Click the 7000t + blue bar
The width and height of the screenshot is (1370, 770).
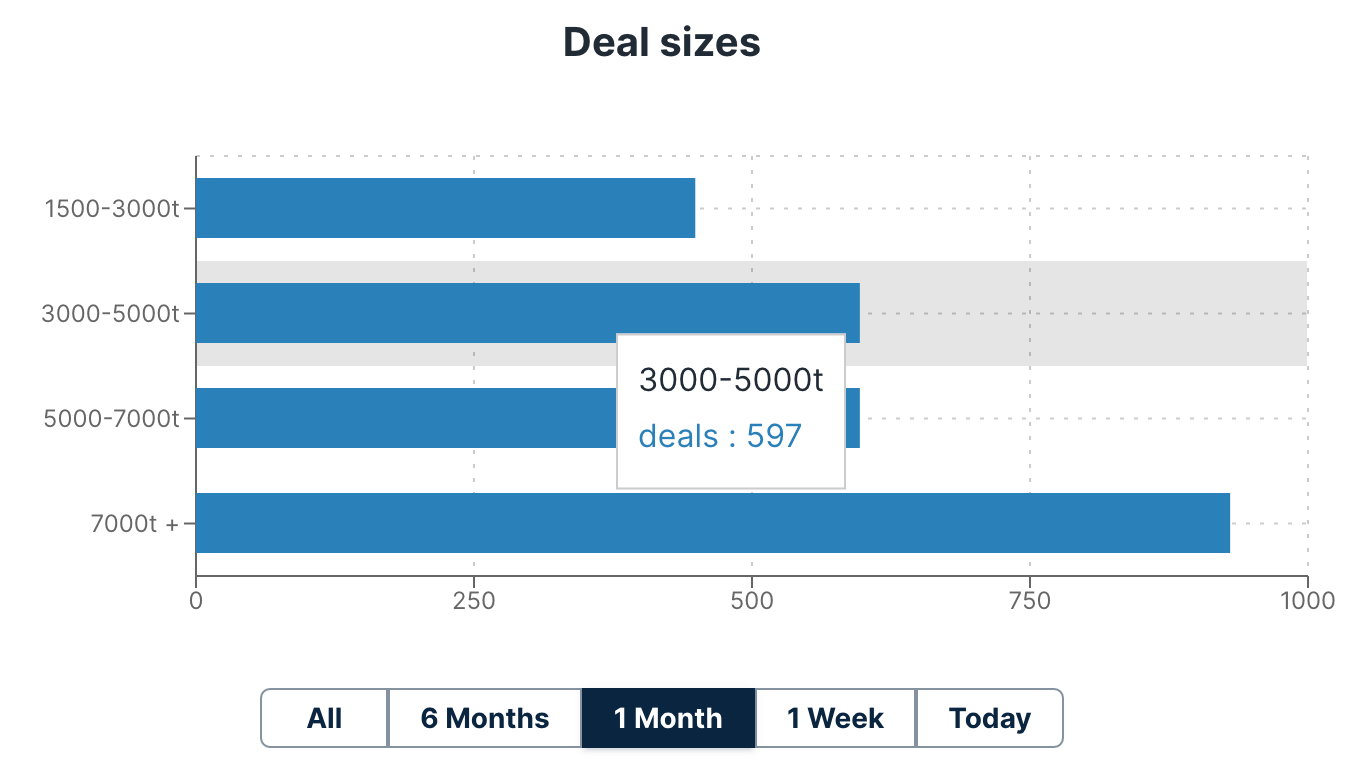coord(712,523)
